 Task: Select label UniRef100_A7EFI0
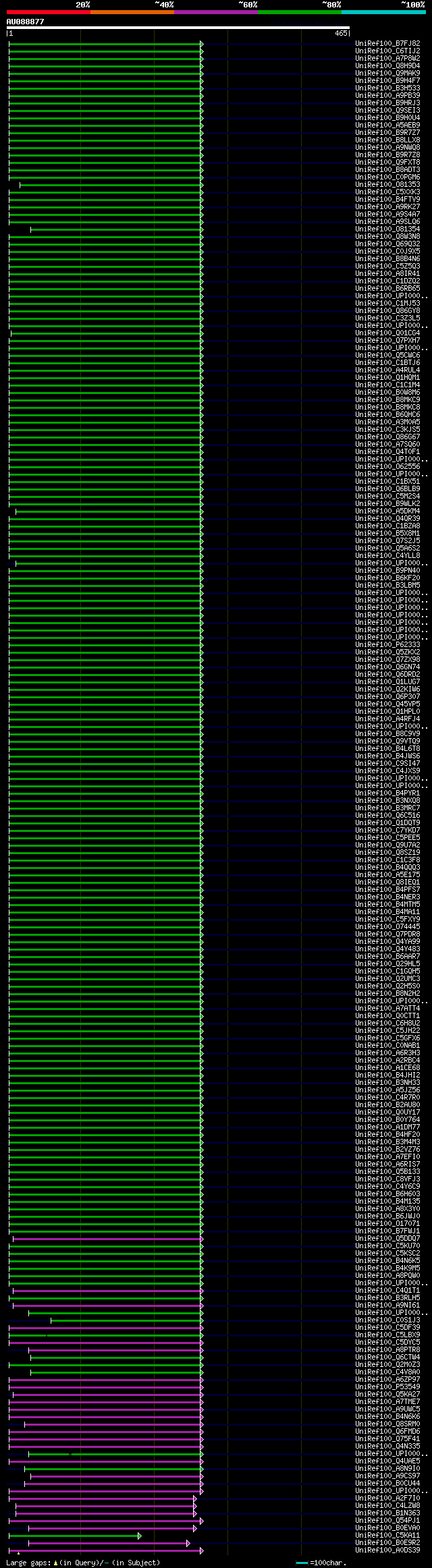pos(387,1157)
